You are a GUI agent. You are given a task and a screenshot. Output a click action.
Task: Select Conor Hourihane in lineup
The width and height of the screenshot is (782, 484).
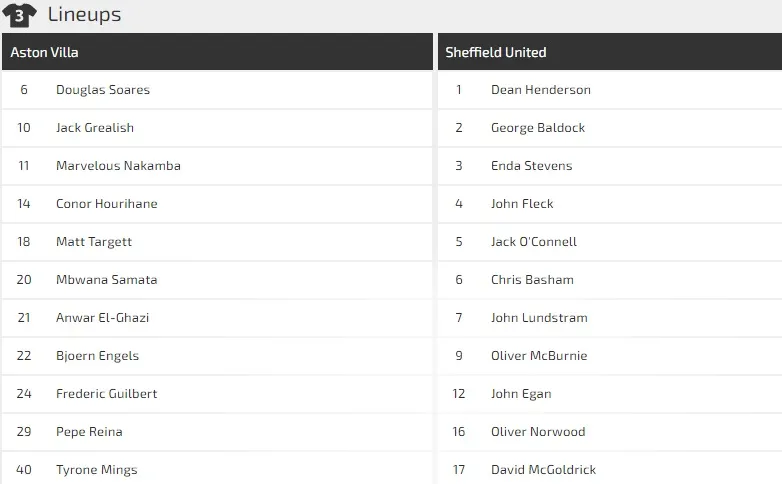click(x=106, y=204)
